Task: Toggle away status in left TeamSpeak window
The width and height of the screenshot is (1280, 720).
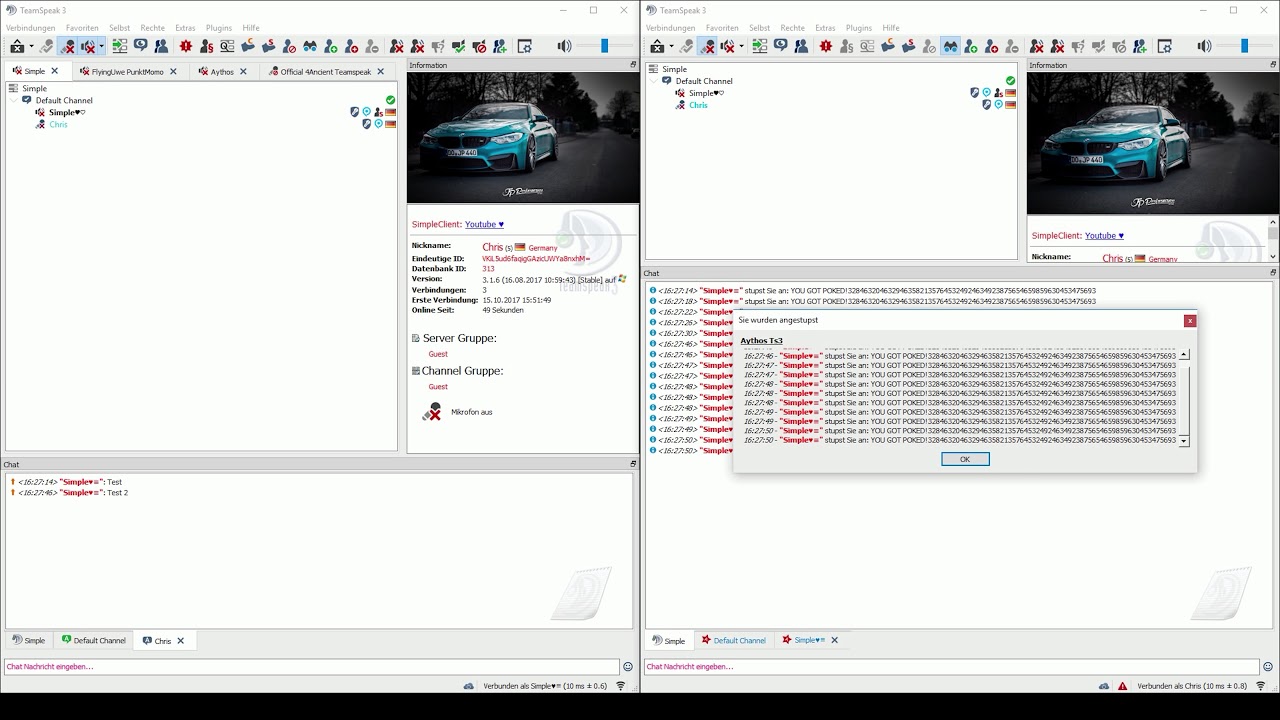Action: [17, 46]
